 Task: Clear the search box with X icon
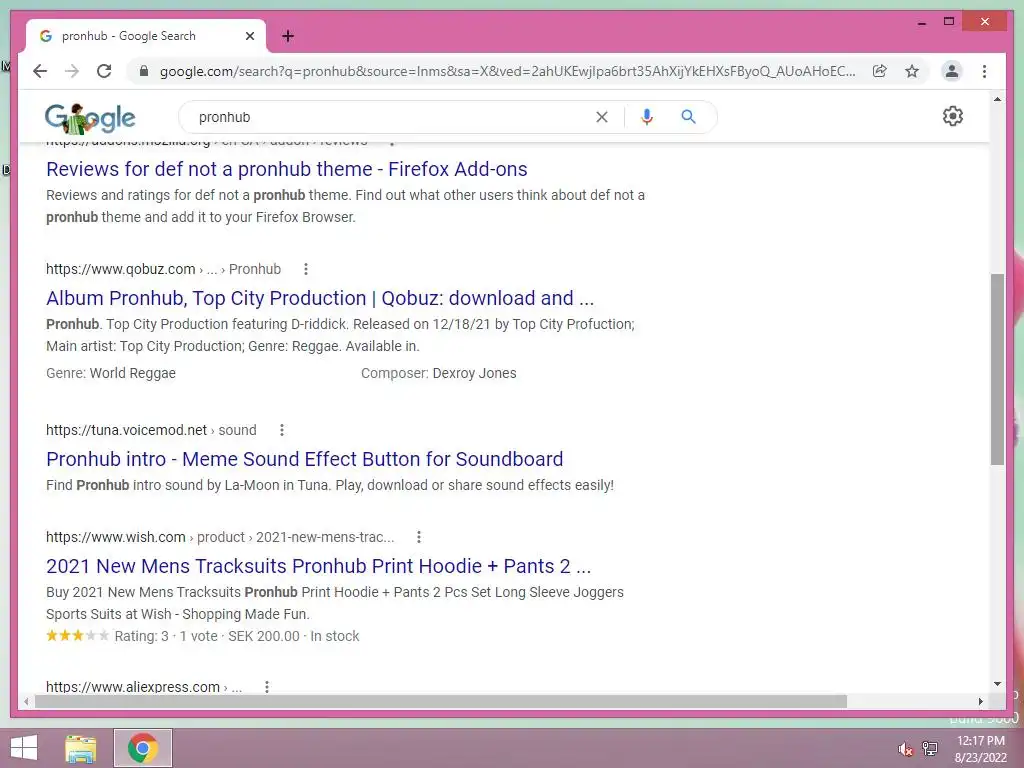point(601,117)
